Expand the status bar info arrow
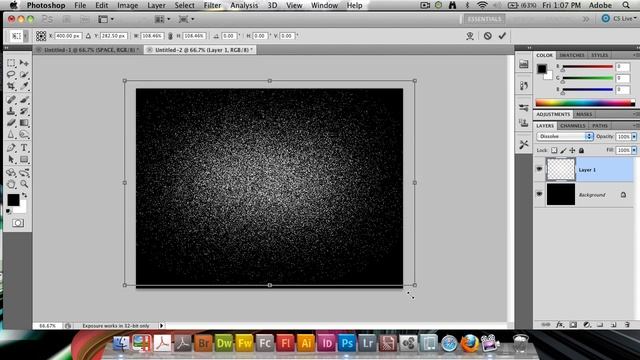Image resolution: width=640 pixels, height=360 pixels. 162,326
